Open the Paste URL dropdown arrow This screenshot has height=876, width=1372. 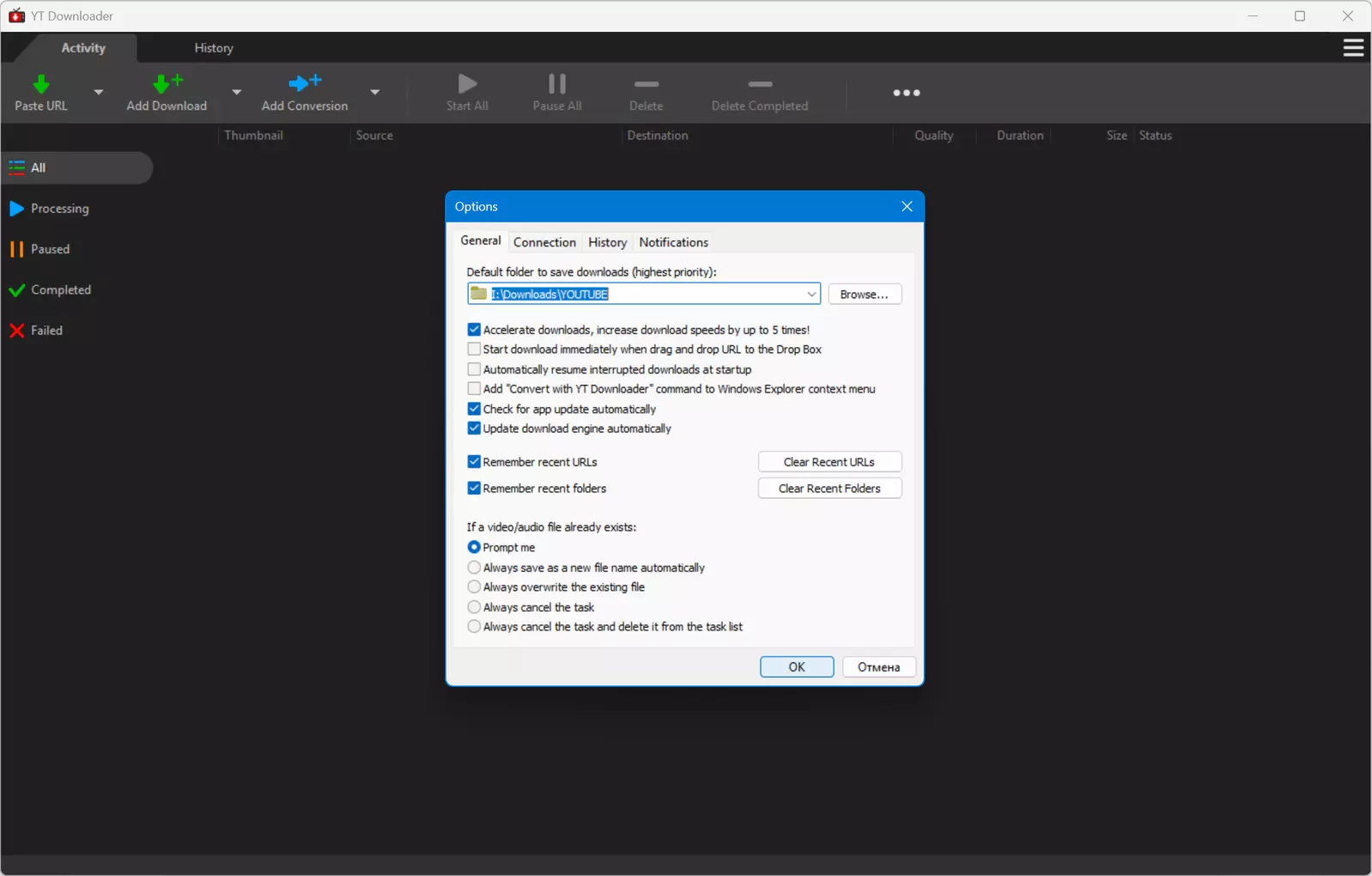(x=98, y=92)
